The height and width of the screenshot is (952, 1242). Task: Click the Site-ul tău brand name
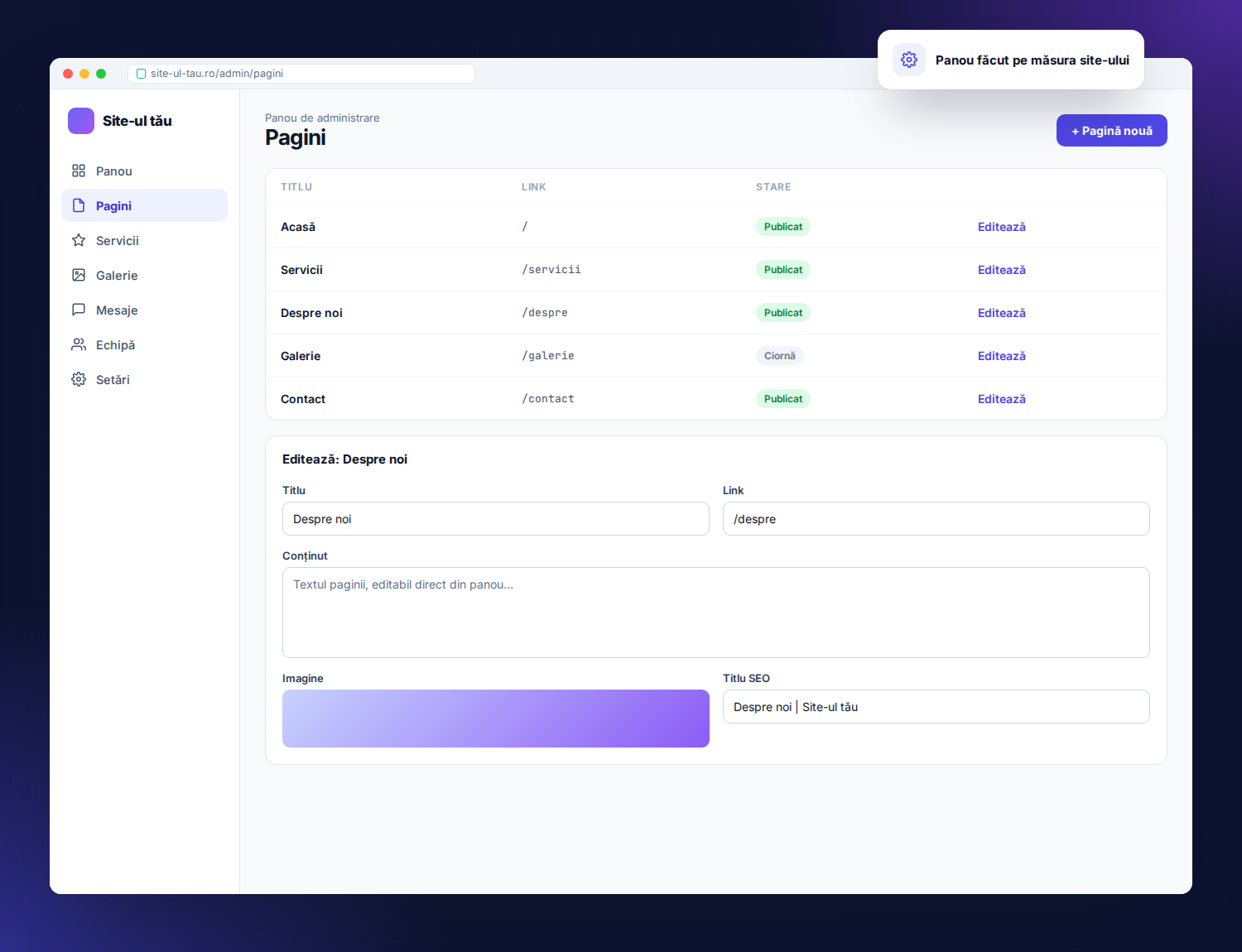point(137,121)
